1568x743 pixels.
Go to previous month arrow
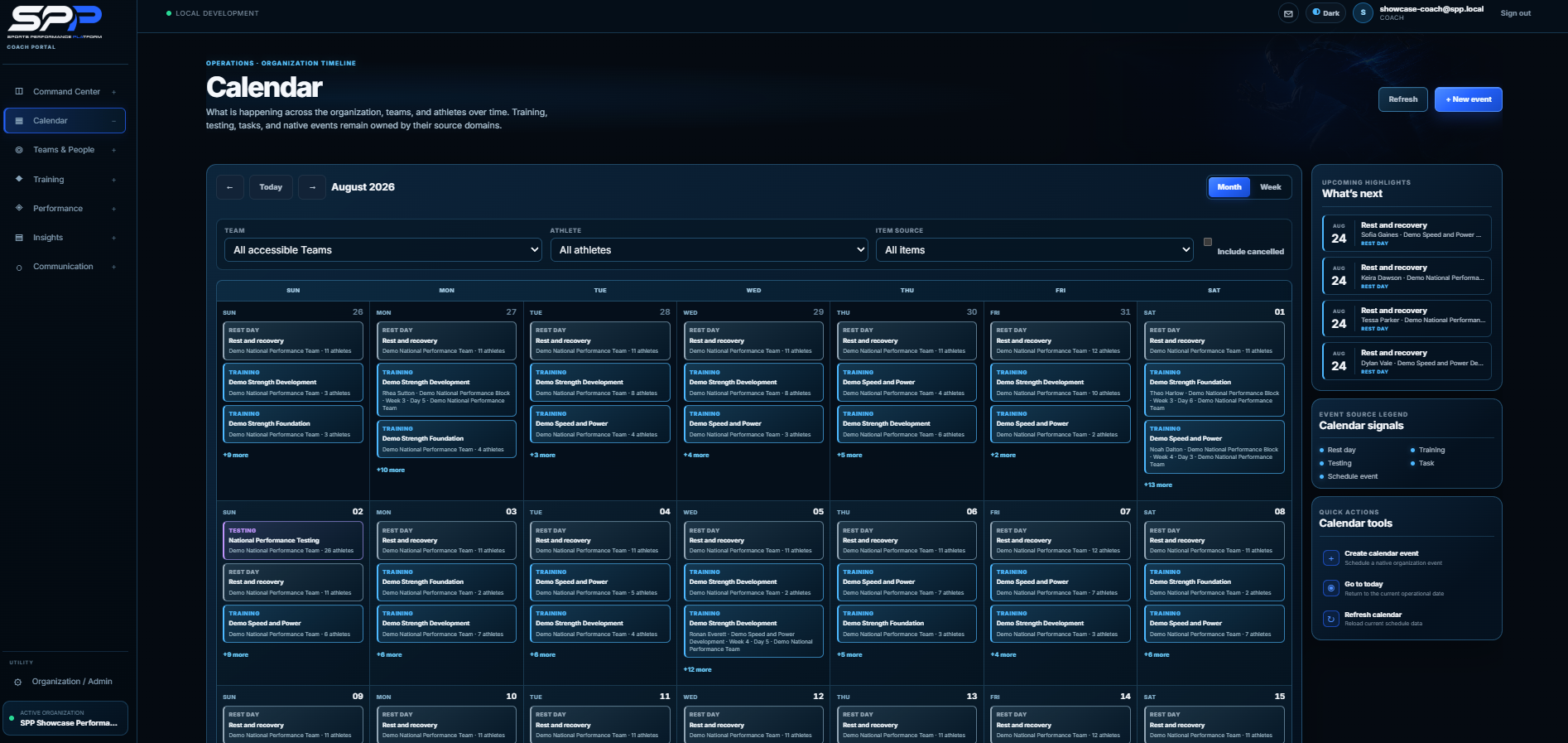pyautogui.click(x=230, y=187)
